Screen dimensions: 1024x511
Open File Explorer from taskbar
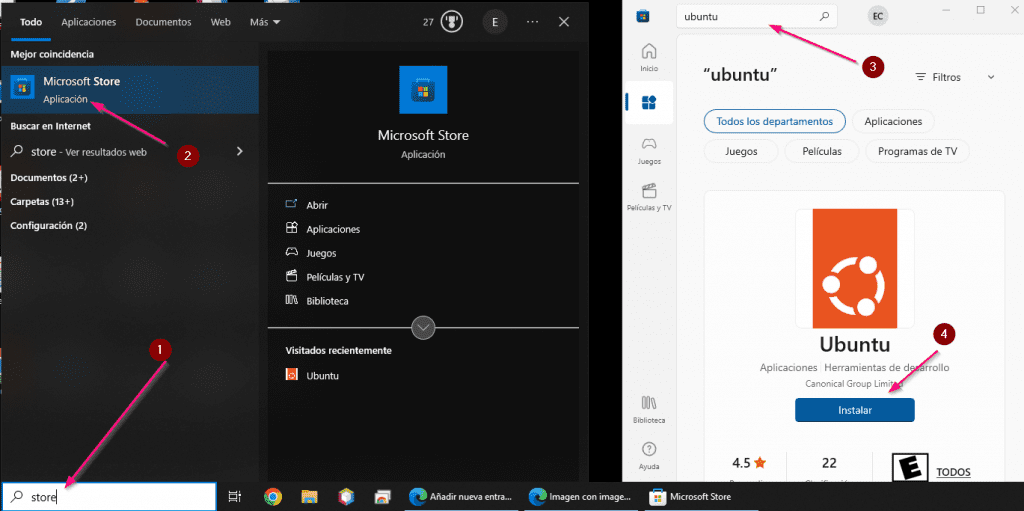(x=309, y=497)
